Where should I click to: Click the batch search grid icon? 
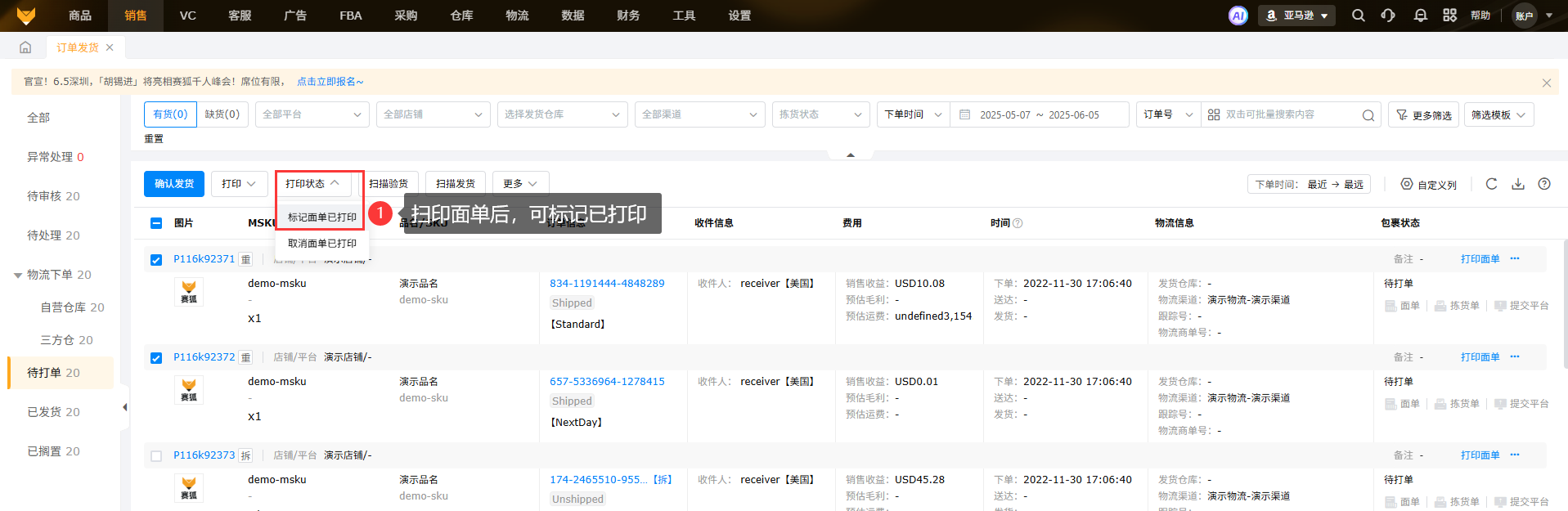[x=1214, y=114]
